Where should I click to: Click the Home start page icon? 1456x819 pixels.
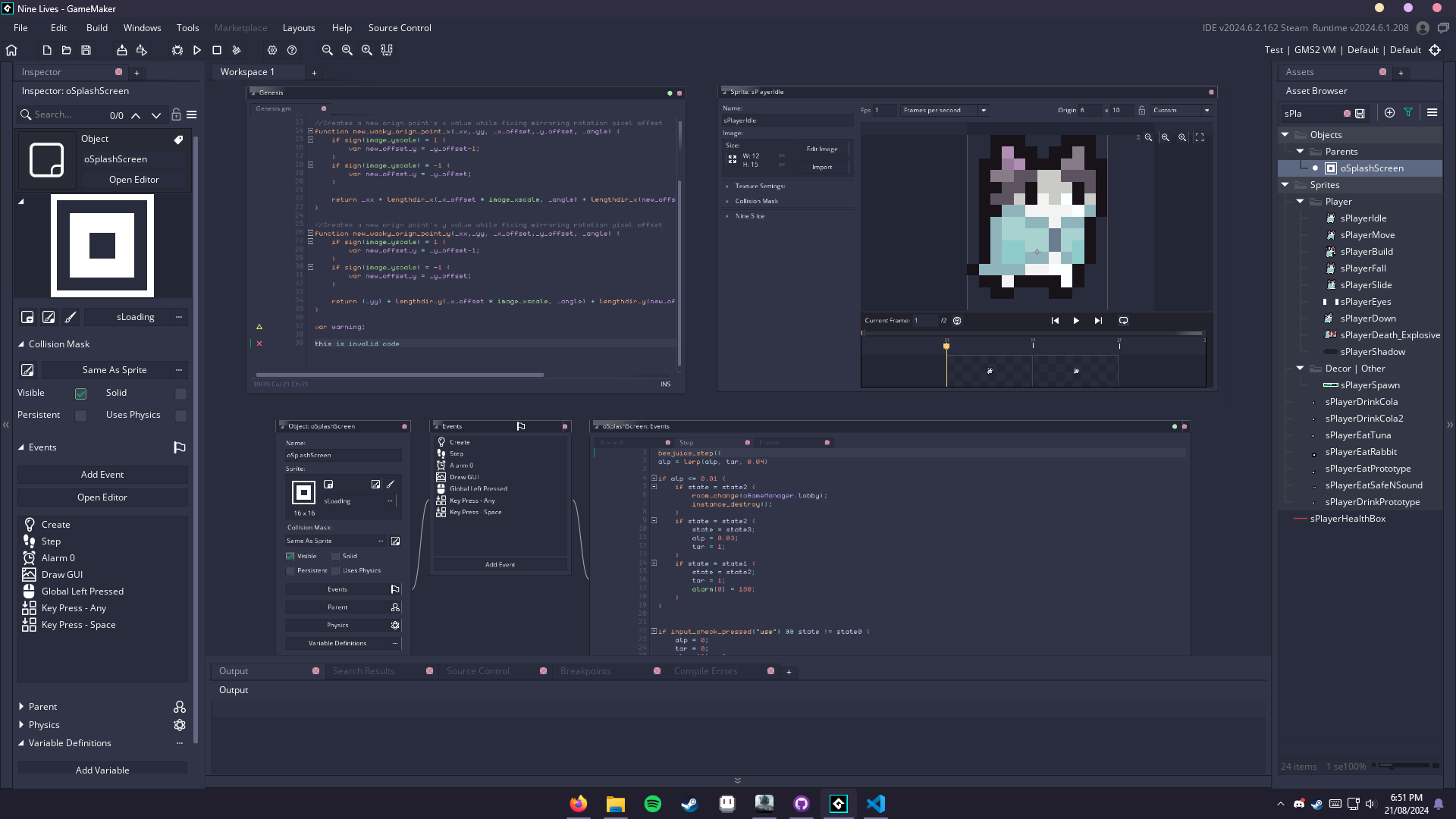click(11, 50)
